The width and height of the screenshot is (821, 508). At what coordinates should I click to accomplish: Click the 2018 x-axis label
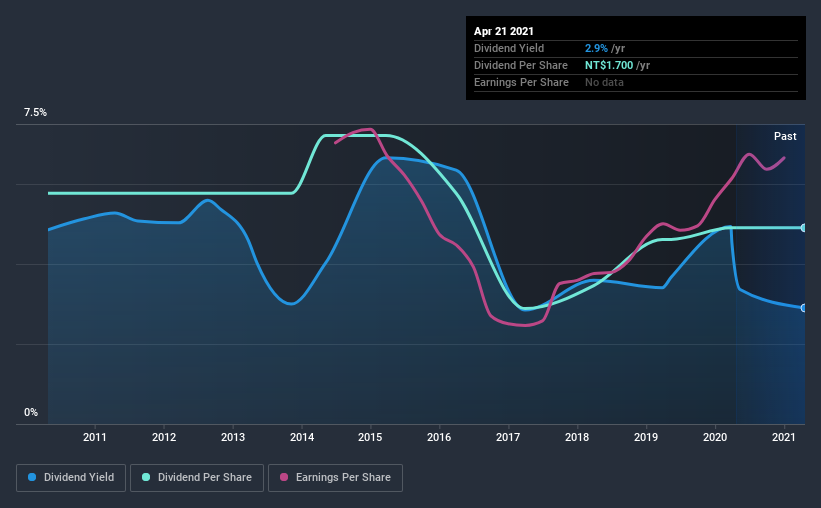(x=577, y=437)
